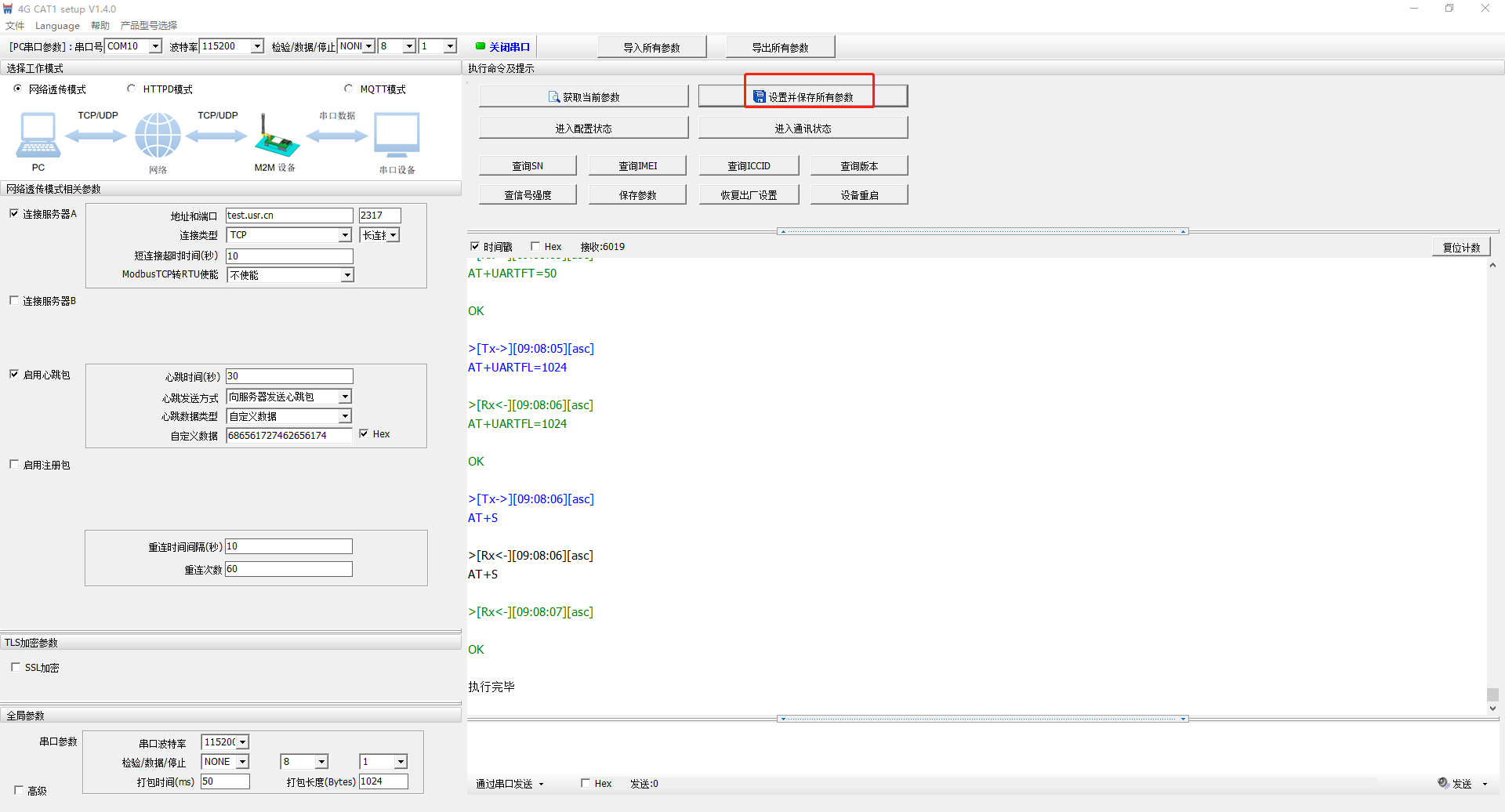Viewport: 1505px width, 812px height.
Task: Select the HTTPD模式 radio button
Action: tap(132, 89)
